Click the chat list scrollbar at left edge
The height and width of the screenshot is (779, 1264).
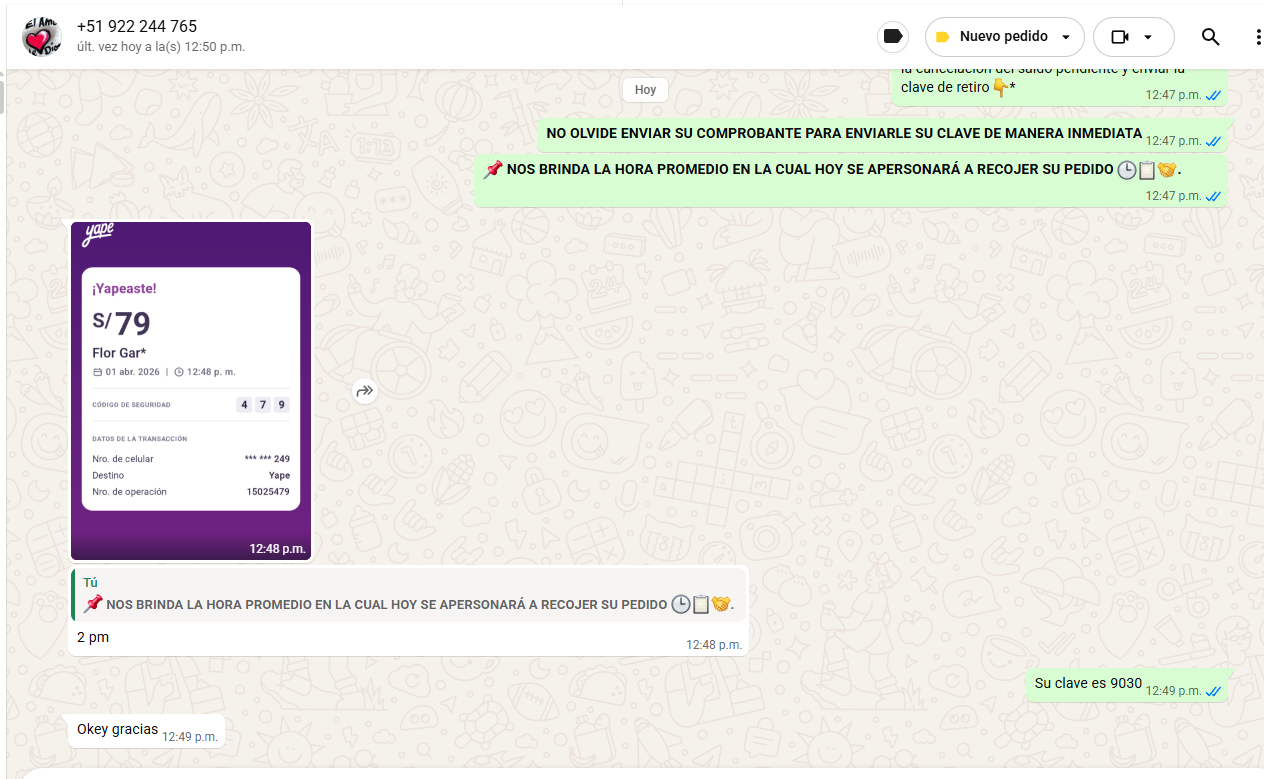[2, 97]
